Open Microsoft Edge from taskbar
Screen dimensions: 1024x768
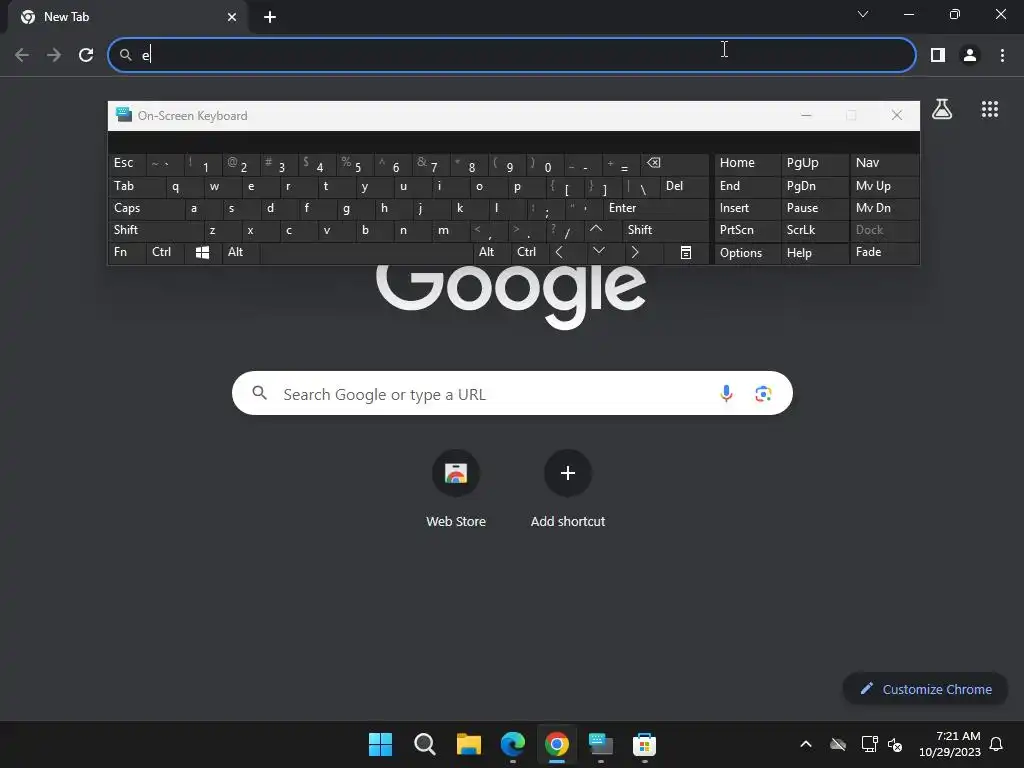[x=513, y=744]
